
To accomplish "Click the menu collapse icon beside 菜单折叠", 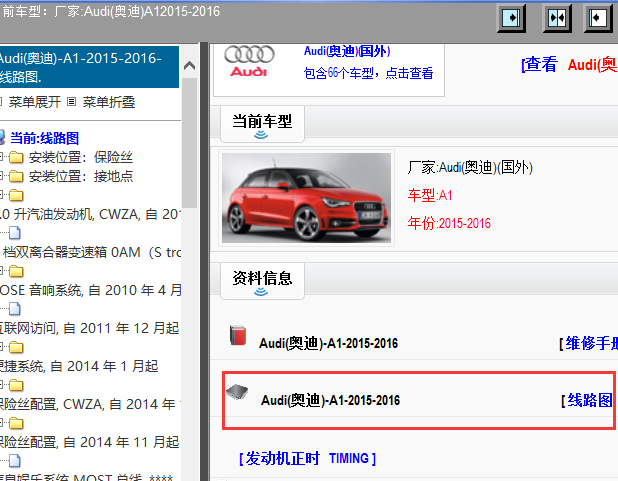I will 71,102.
